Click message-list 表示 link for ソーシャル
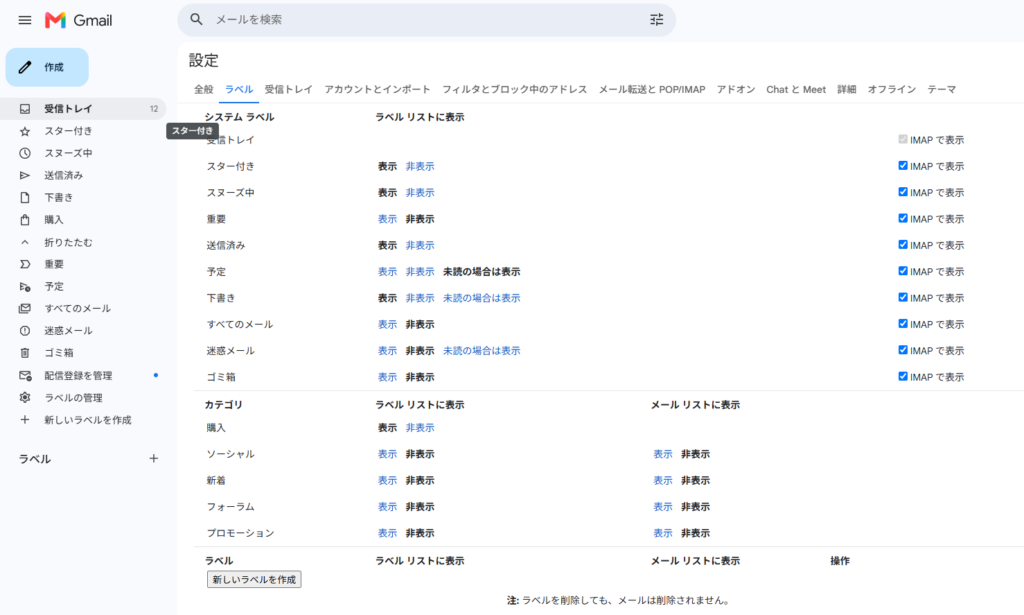 tap(663, 454)
